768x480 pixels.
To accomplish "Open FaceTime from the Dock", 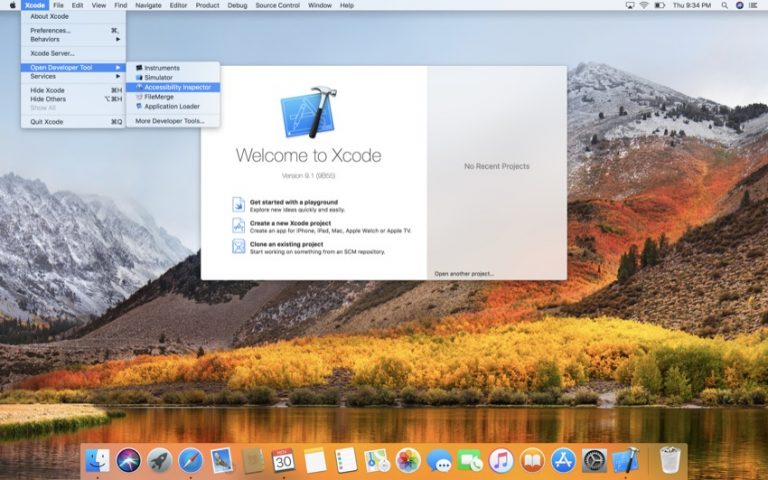I will [470, 461].
